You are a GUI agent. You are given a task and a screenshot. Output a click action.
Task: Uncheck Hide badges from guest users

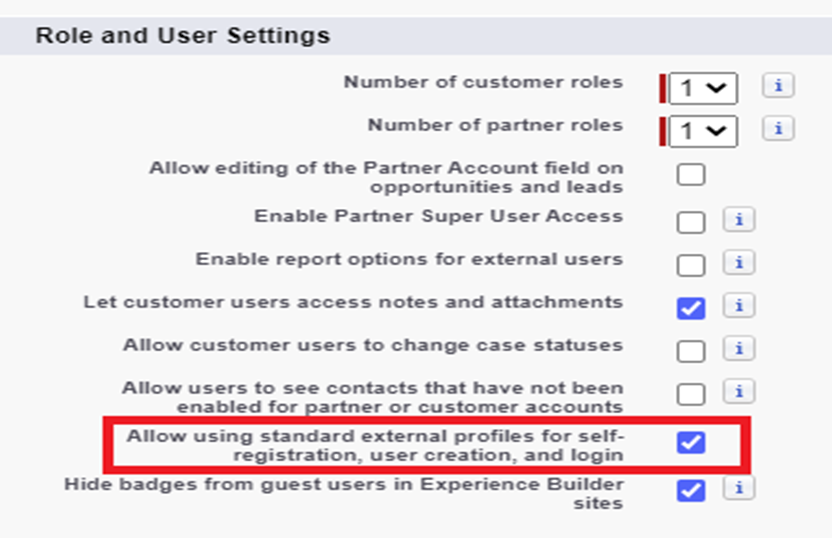tap(691, 490)
